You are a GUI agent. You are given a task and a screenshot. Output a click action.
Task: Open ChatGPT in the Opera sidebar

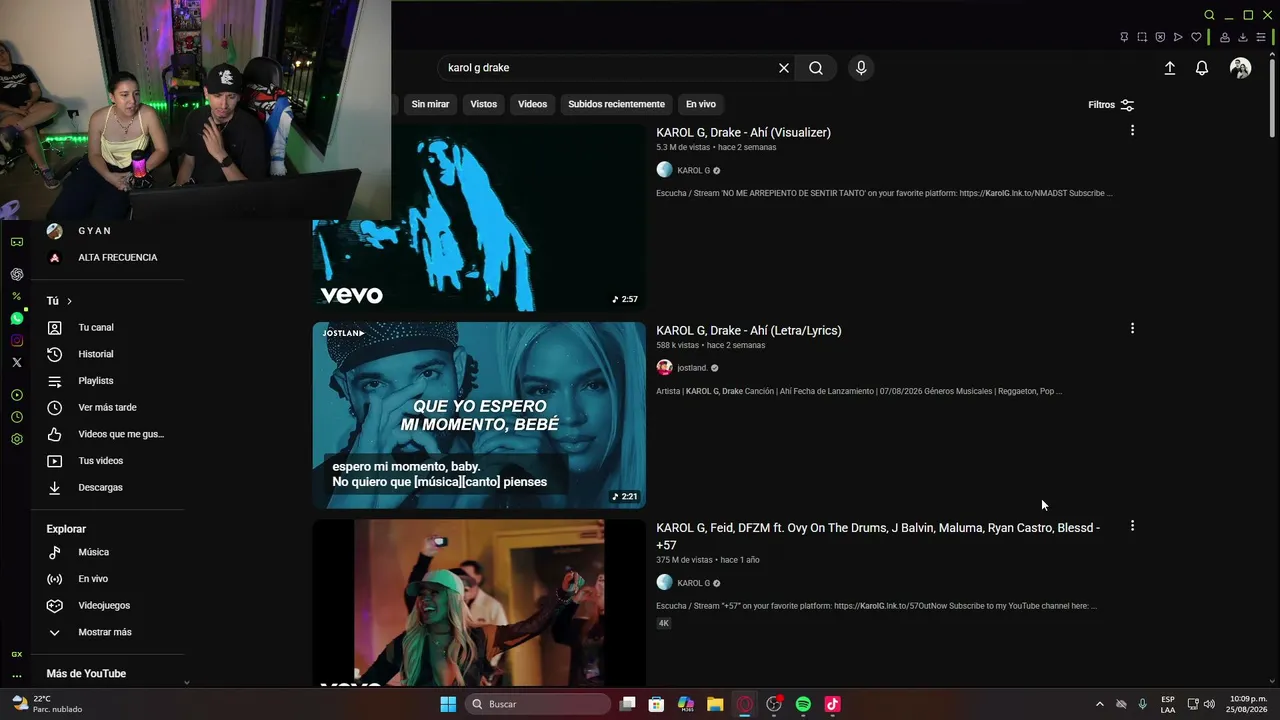16,274
